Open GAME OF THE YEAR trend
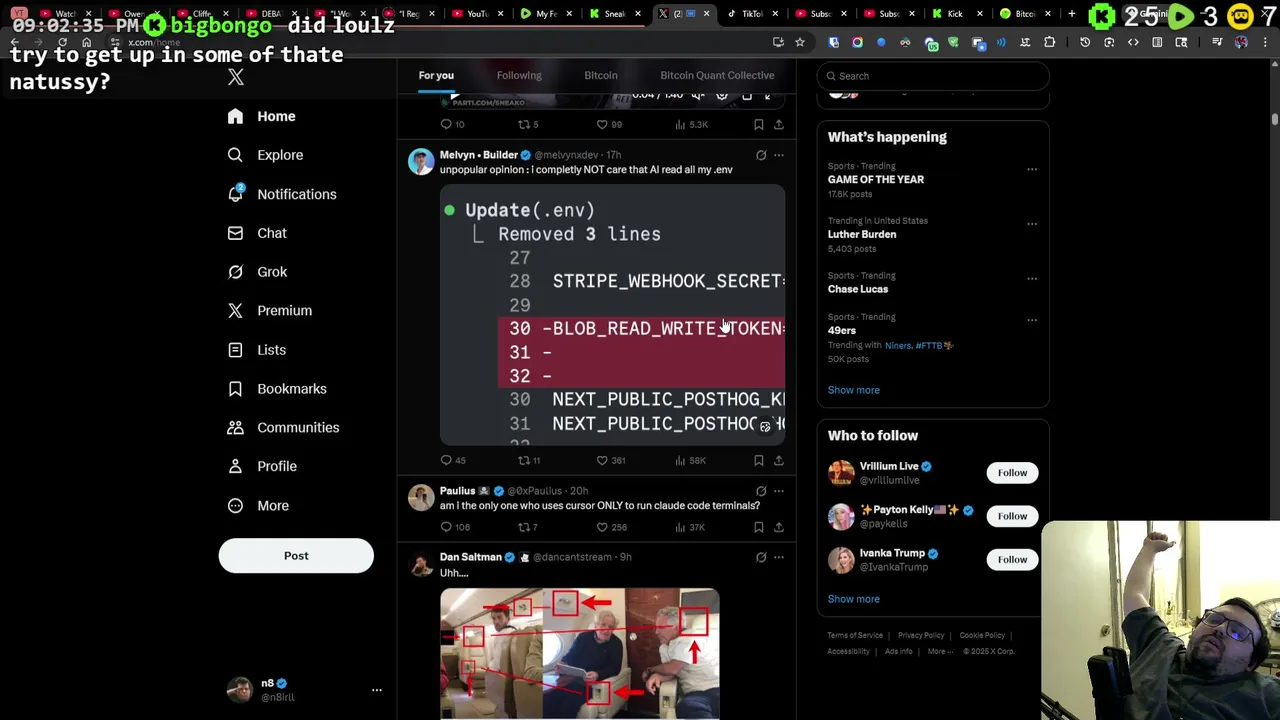1280x720 pixels. 876,179
